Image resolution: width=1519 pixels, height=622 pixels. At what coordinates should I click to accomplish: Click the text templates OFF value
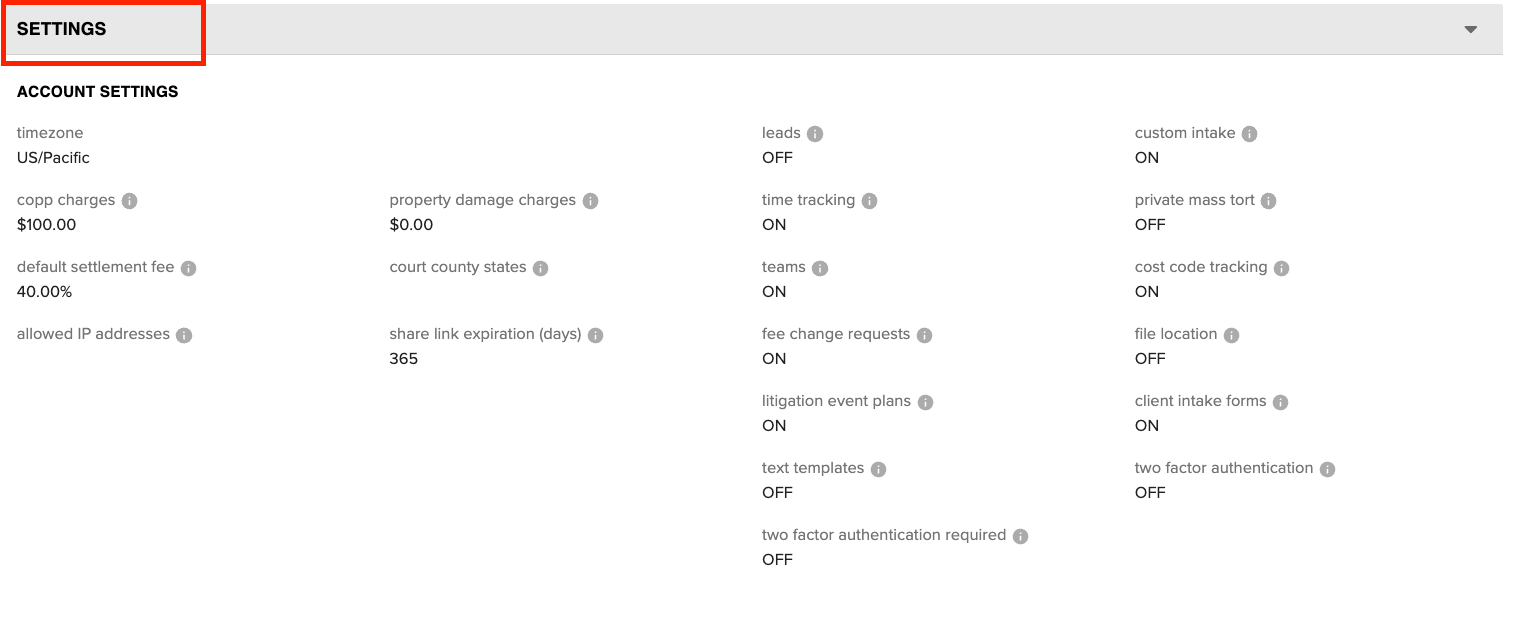(777, 493)
